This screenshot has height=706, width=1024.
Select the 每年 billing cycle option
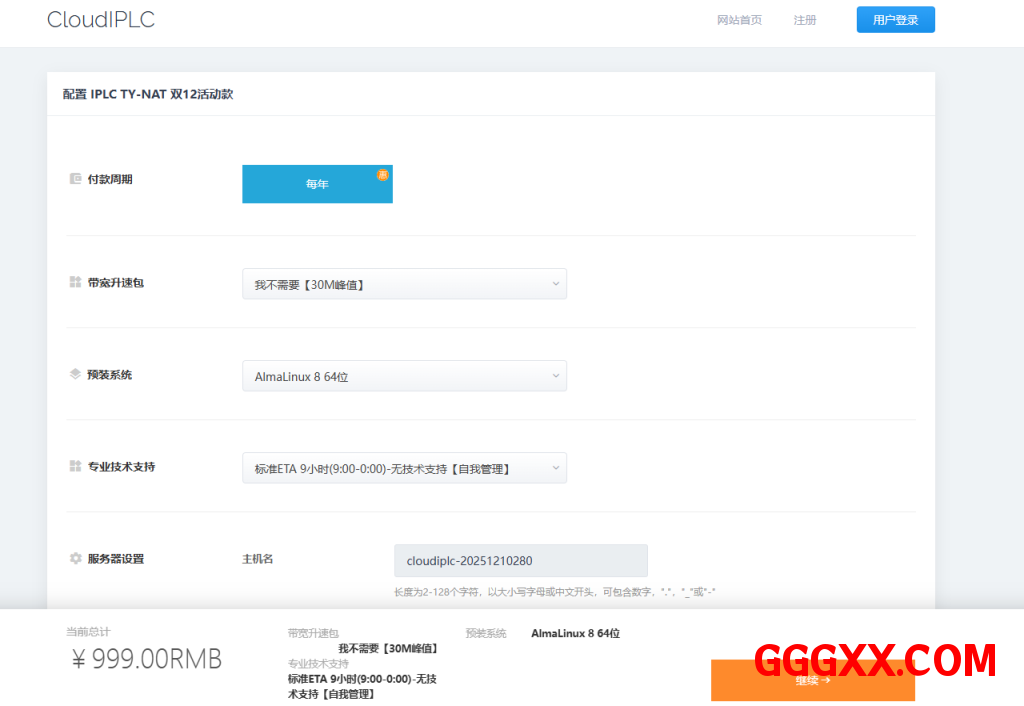317,184
